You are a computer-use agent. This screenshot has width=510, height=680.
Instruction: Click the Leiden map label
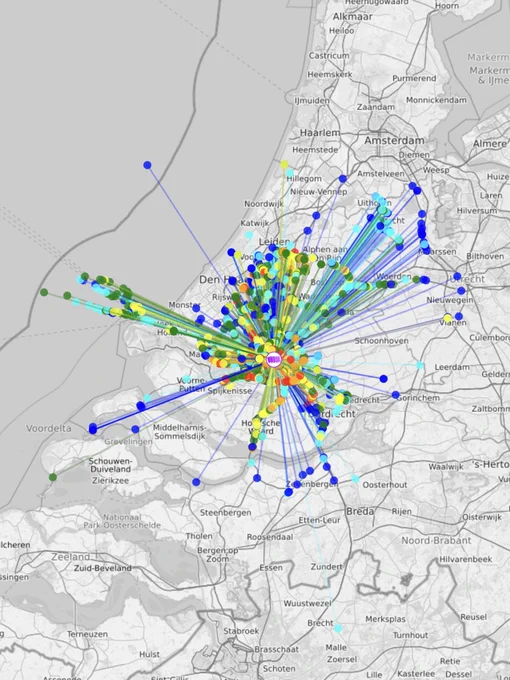pyautogui.click(x=274, y=242)
